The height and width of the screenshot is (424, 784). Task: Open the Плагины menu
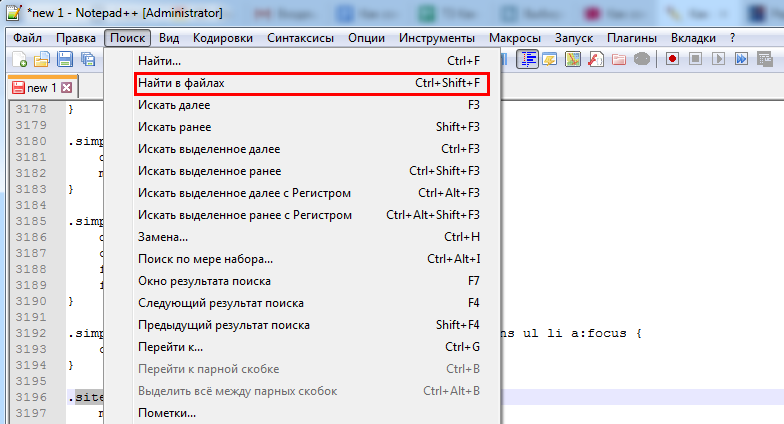pyautogui.click(x=632, y=38)
